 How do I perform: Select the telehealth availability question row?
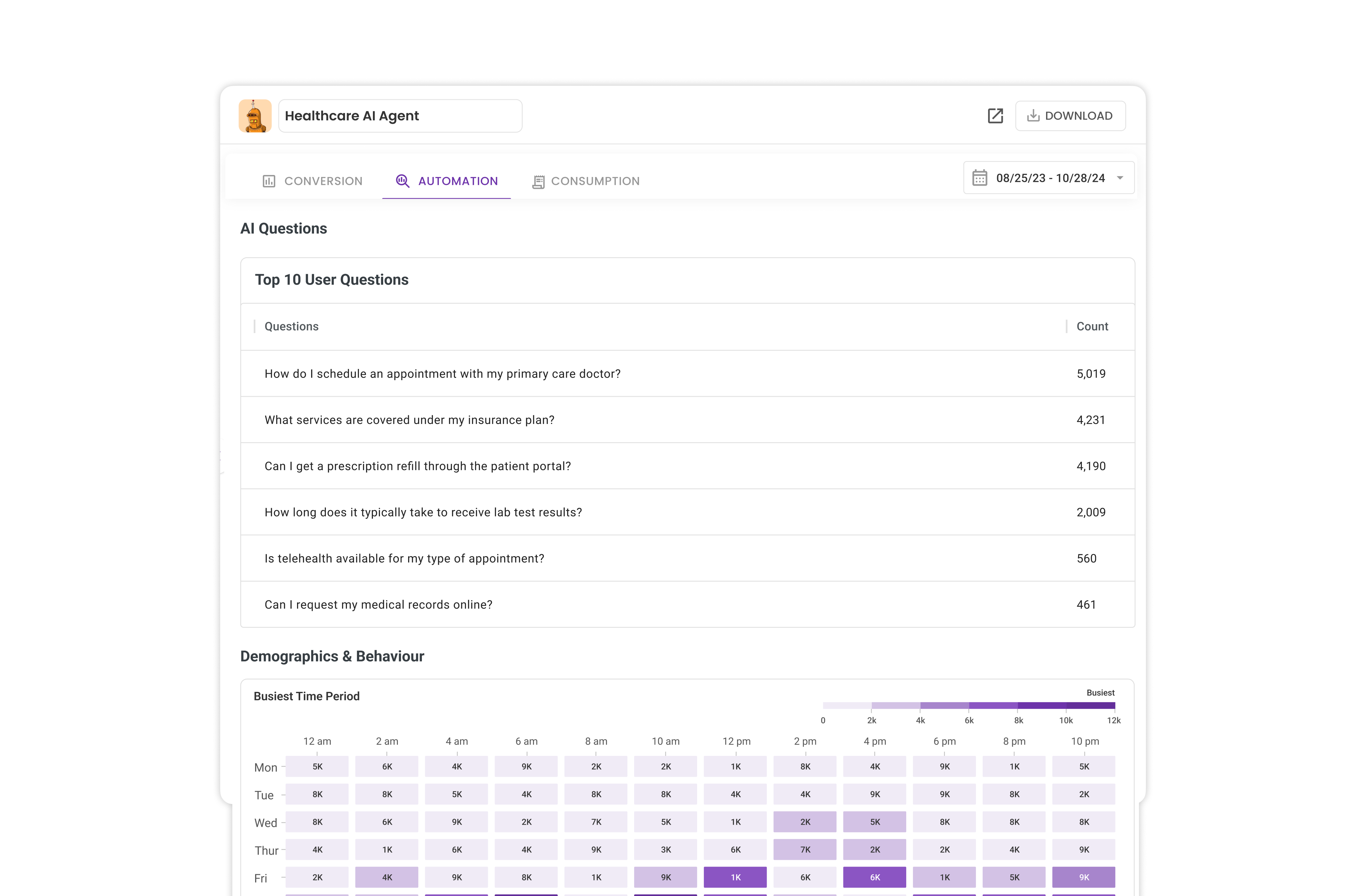404,558
